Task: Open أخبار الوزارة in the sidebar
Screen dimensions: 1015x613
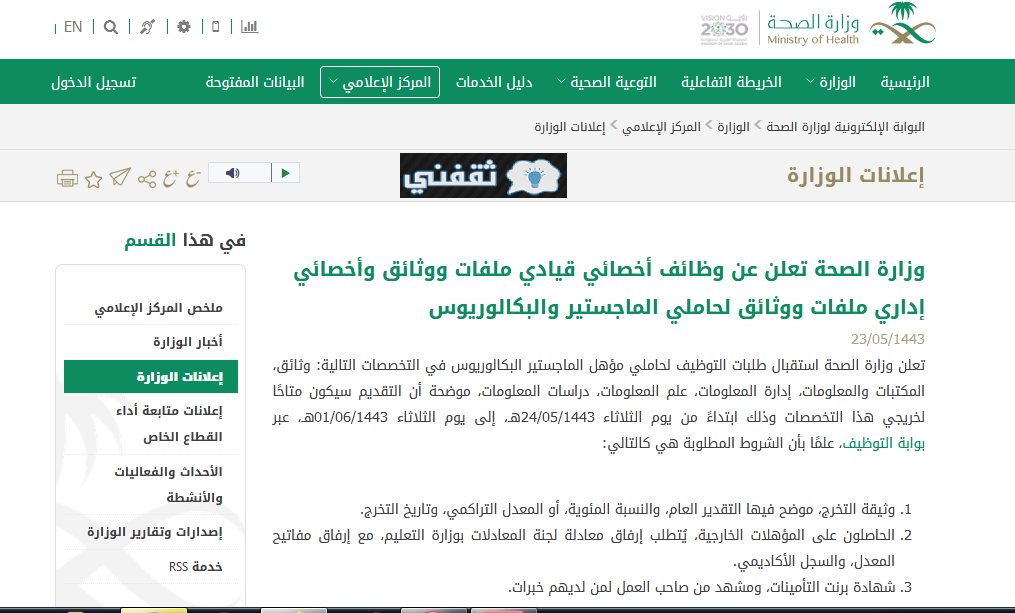Action: [x=188, y=342]
